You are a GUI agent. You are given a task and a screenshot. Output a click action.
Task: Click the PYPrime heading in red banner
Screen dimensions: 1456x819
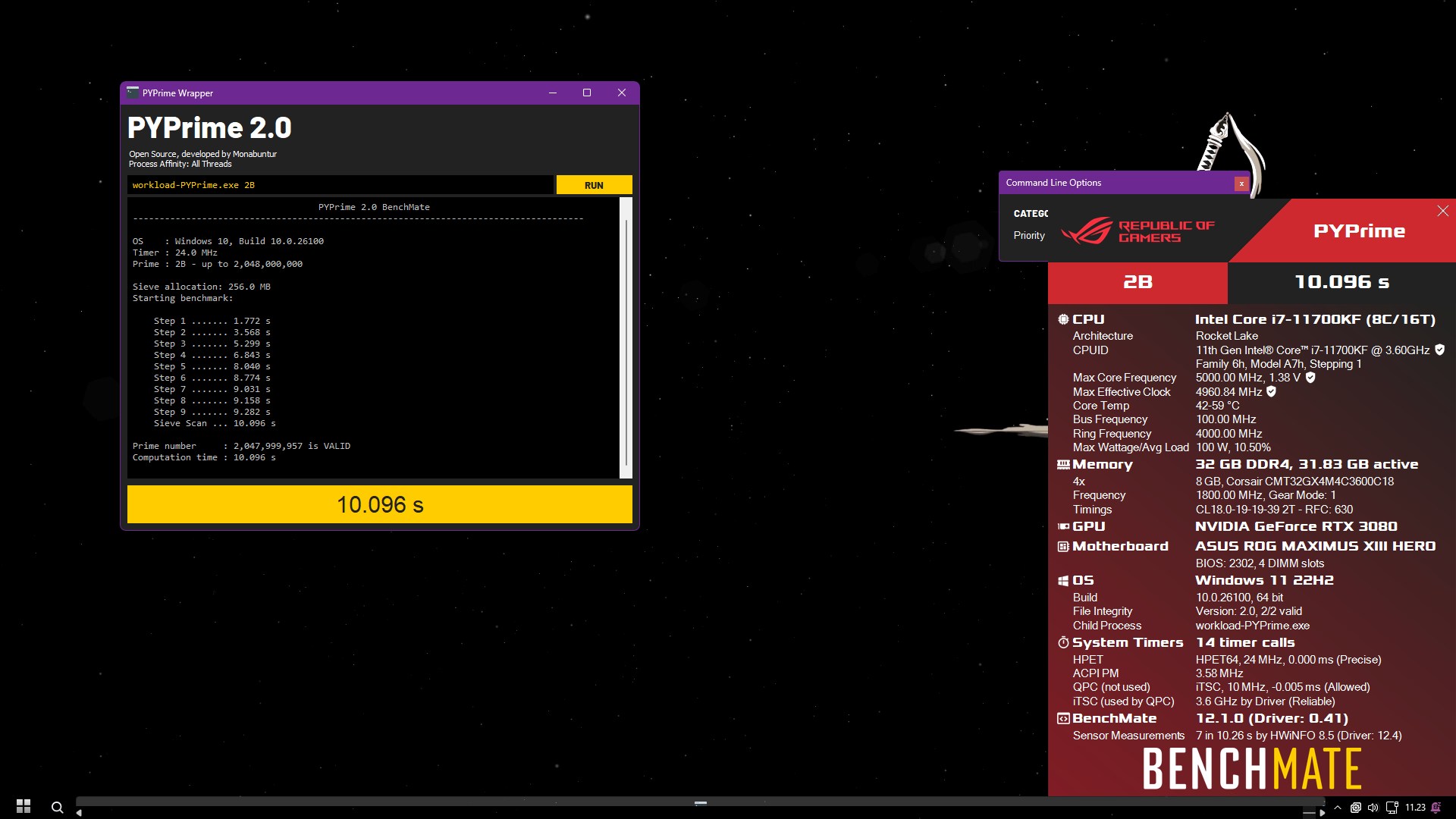point(1359,231)
